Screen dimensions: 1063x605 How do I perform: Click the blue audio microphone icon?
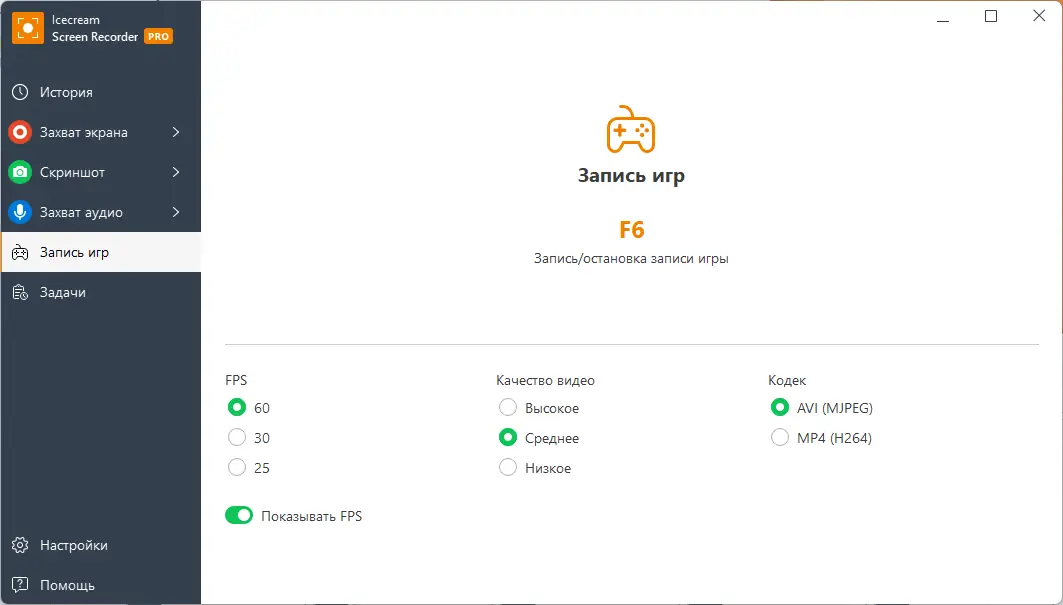coord(19,212)
